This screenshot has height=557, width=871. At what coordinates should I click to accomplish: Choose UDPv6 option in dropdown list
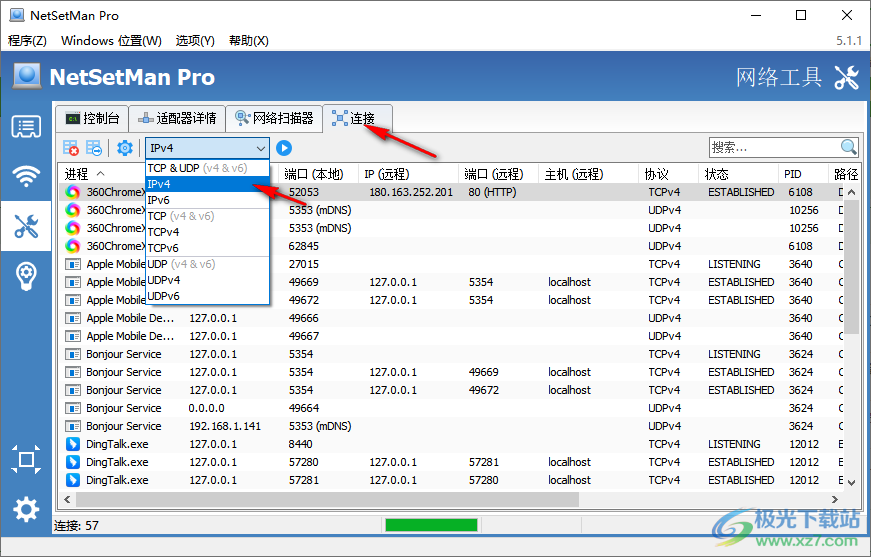[207, 297]
